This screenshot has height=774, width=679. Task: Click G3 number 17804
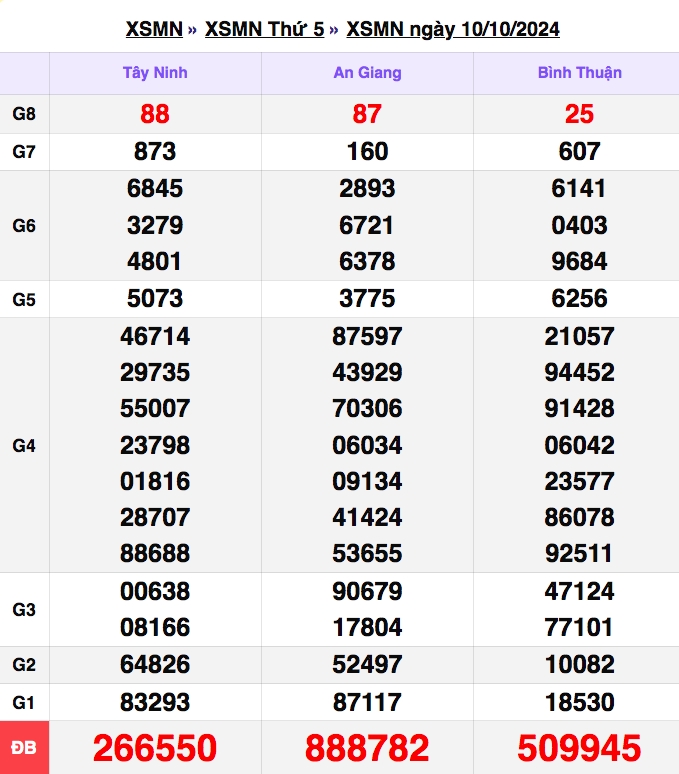367,627
